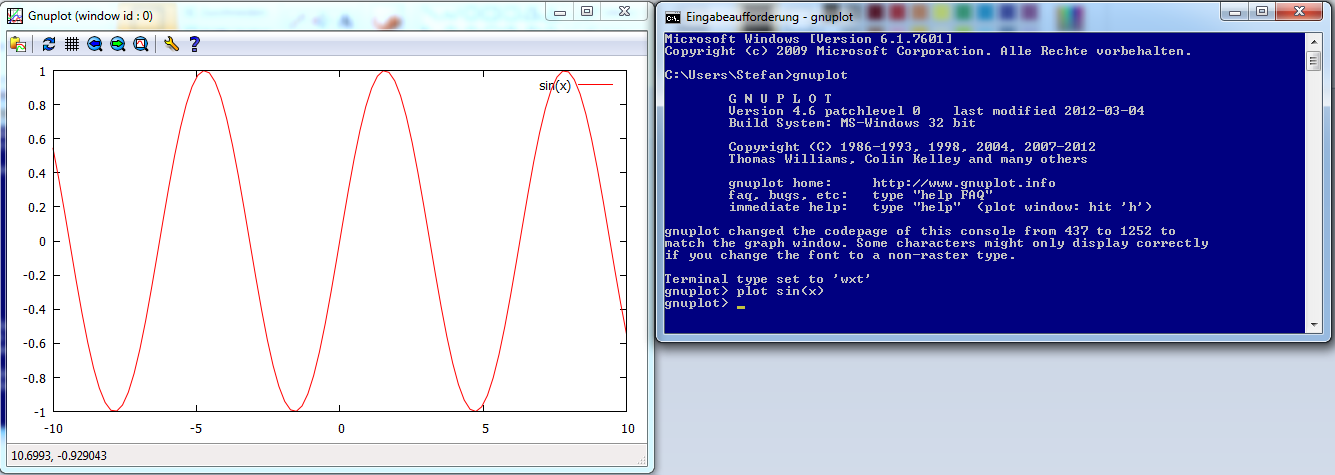This screenshot has height=475, width=1335.
Task: Click the console vertical scrollbar thumb
Action: 1313,61
